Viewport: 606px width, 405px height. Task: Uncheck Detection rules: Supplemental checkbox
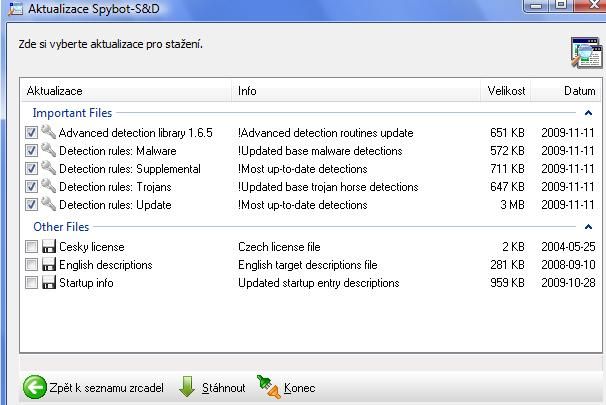tap(31, 168)
